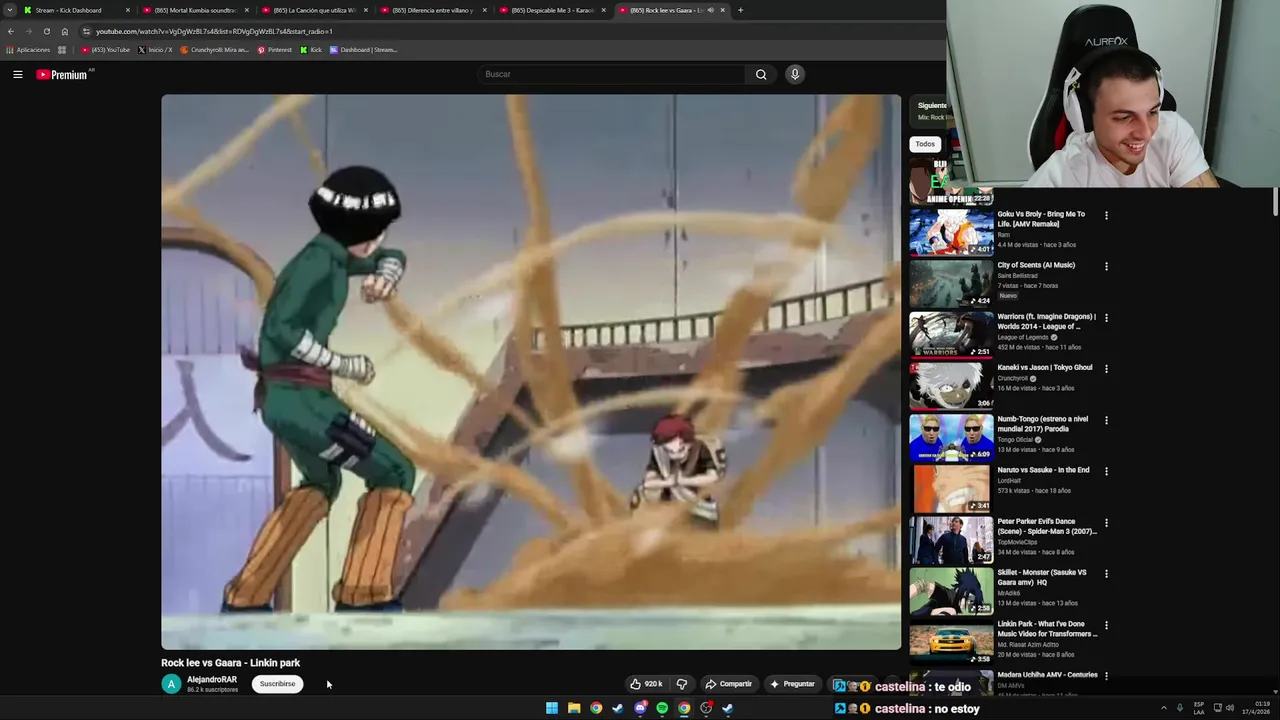Open the tab search dropdown arrow
This screenshot has height=720, width=1280.
[x=9, y=10]
